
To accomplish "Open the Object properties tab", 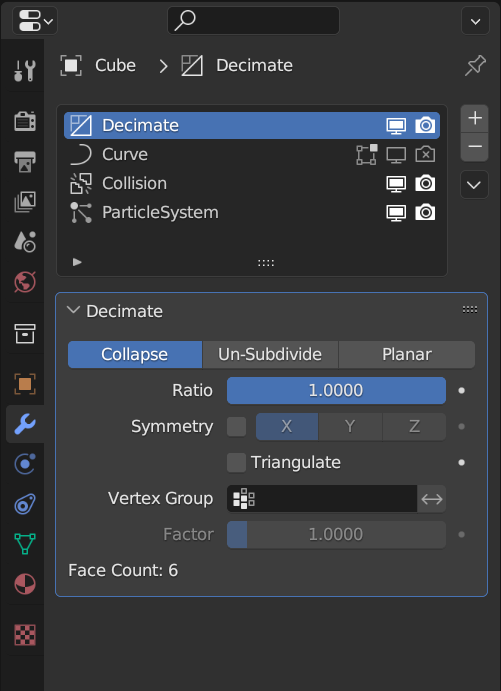I will click(x=25, y=384).
